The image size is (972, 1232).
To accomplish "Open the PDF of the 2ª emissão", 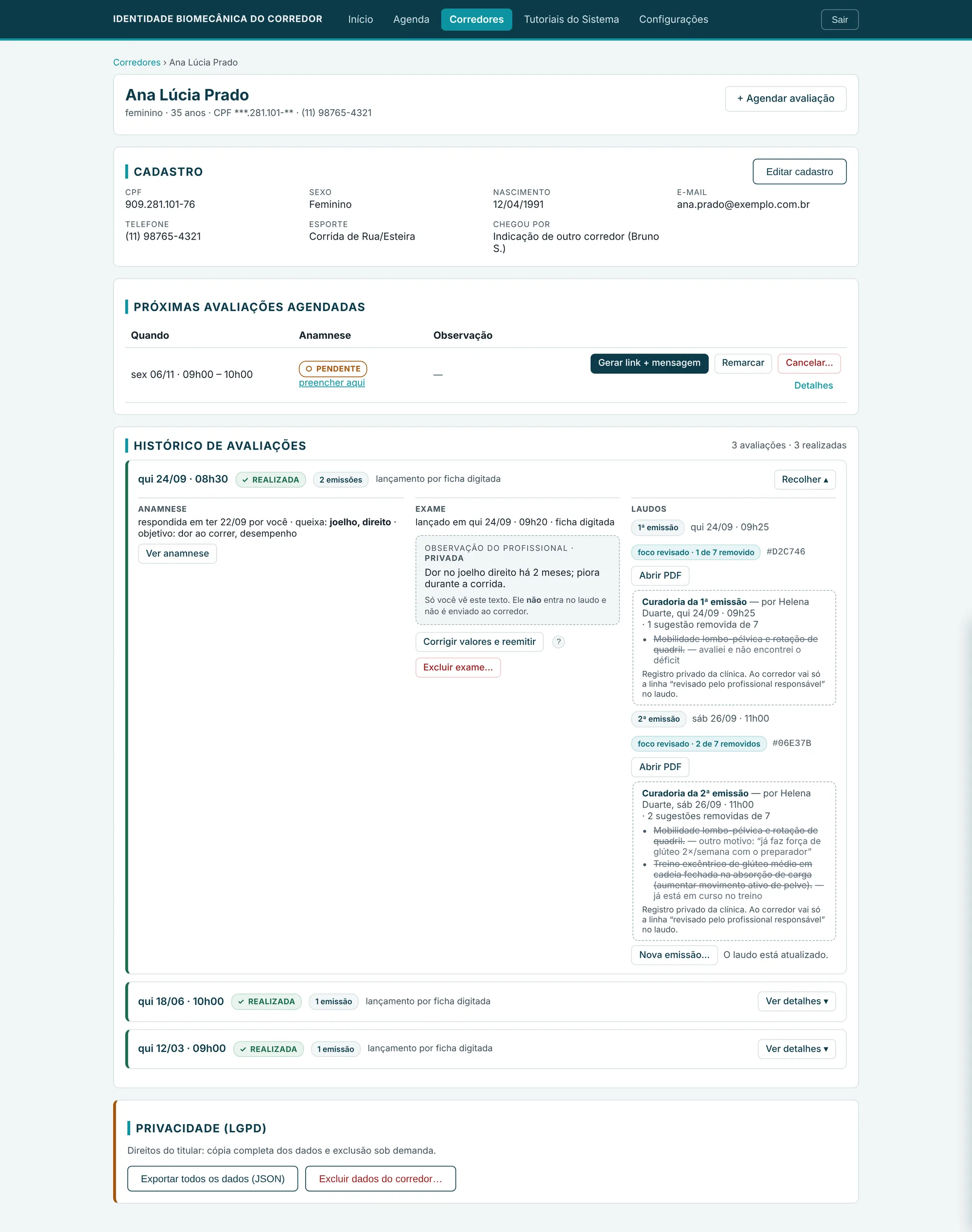I will [x=660, y=767].
